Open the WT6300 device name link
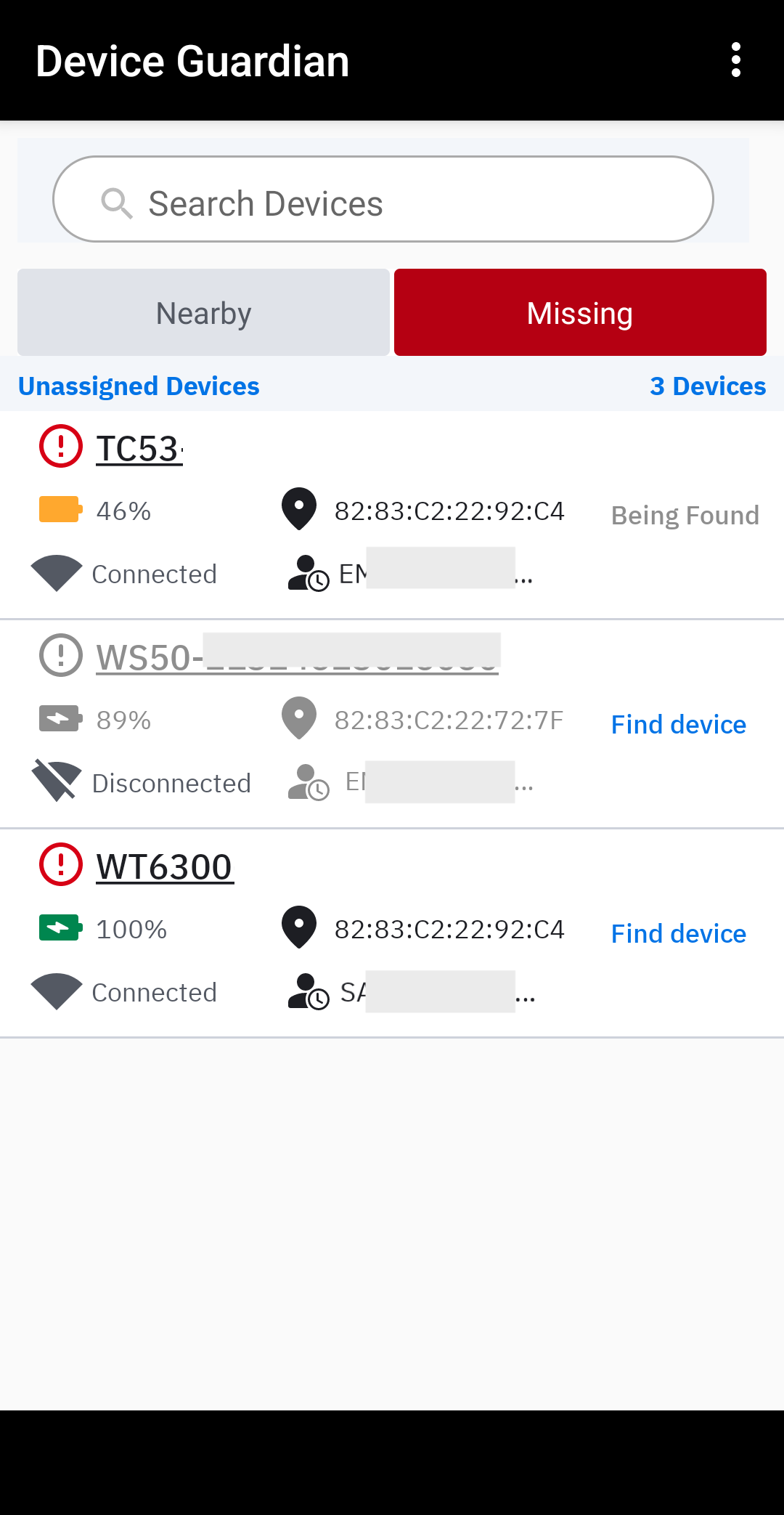The image size is (784, 1515). (165, 867)
